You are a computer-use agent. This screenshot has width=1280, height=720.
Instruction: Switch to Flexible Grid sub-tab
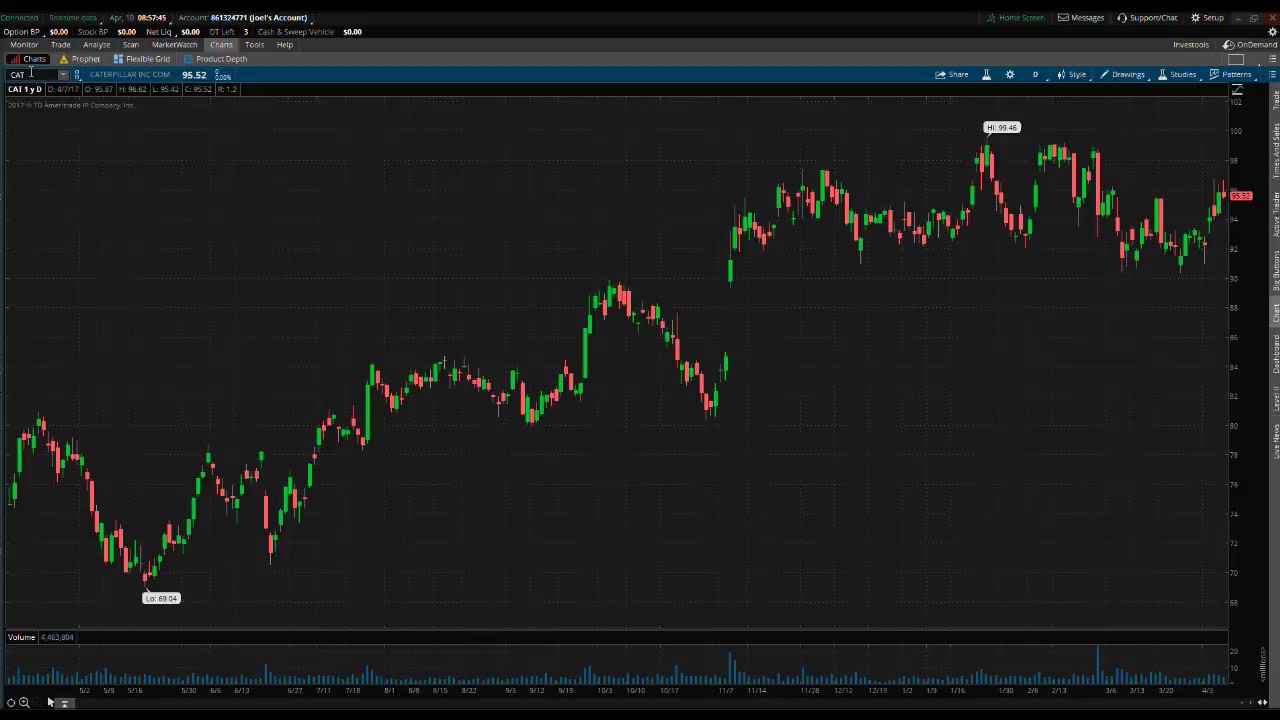(x=142, y=59)
